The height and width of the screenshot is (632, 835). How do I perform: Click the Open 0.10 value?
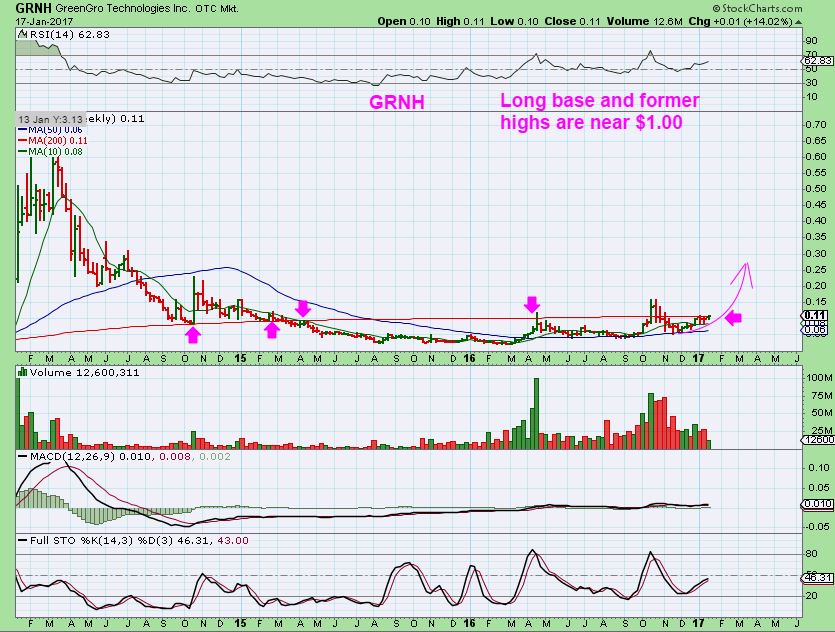click(x=404, y=21)
